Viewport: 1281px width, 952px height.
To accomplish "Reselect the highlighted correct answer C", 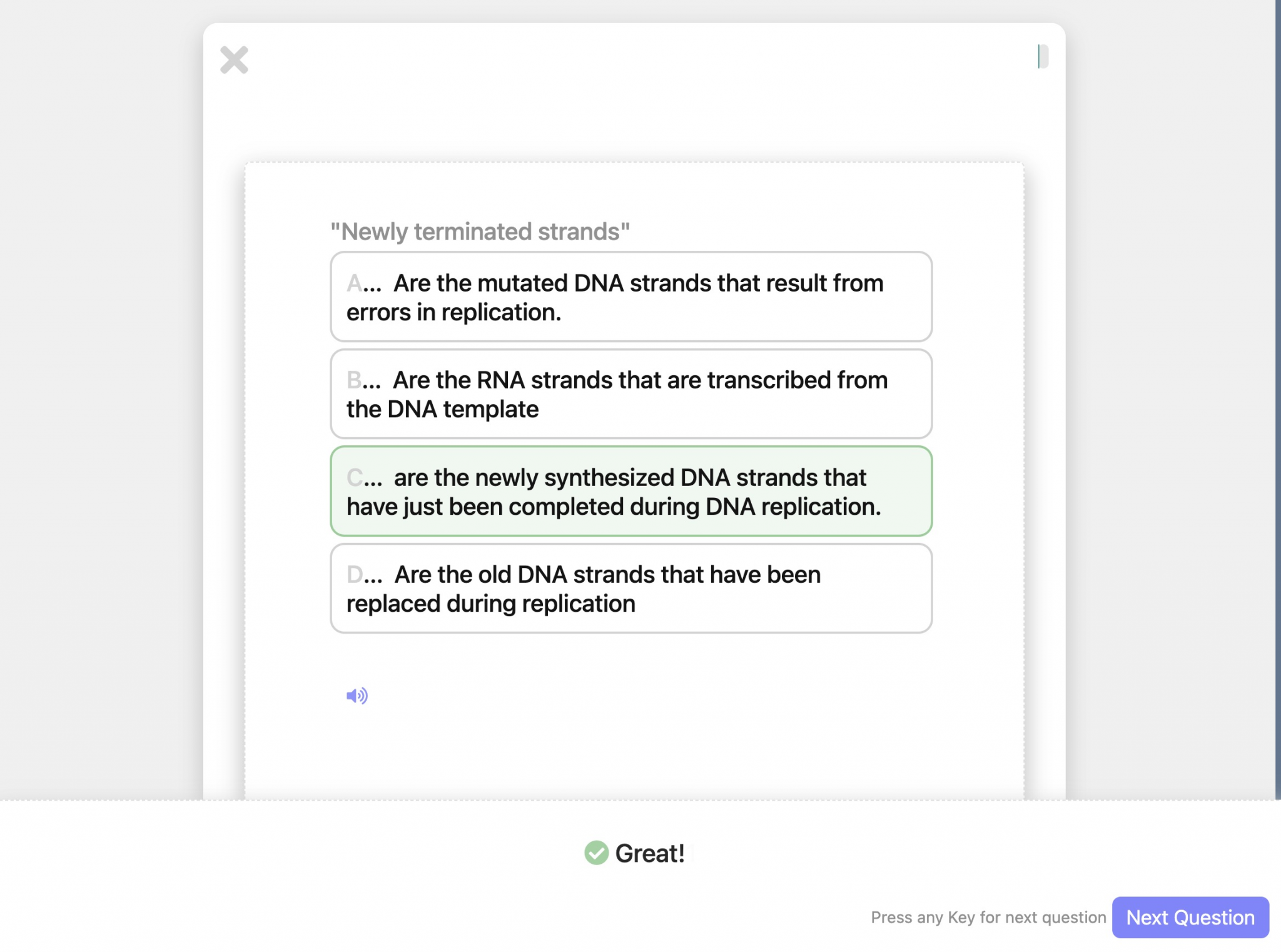I will (x=630, y=492).
